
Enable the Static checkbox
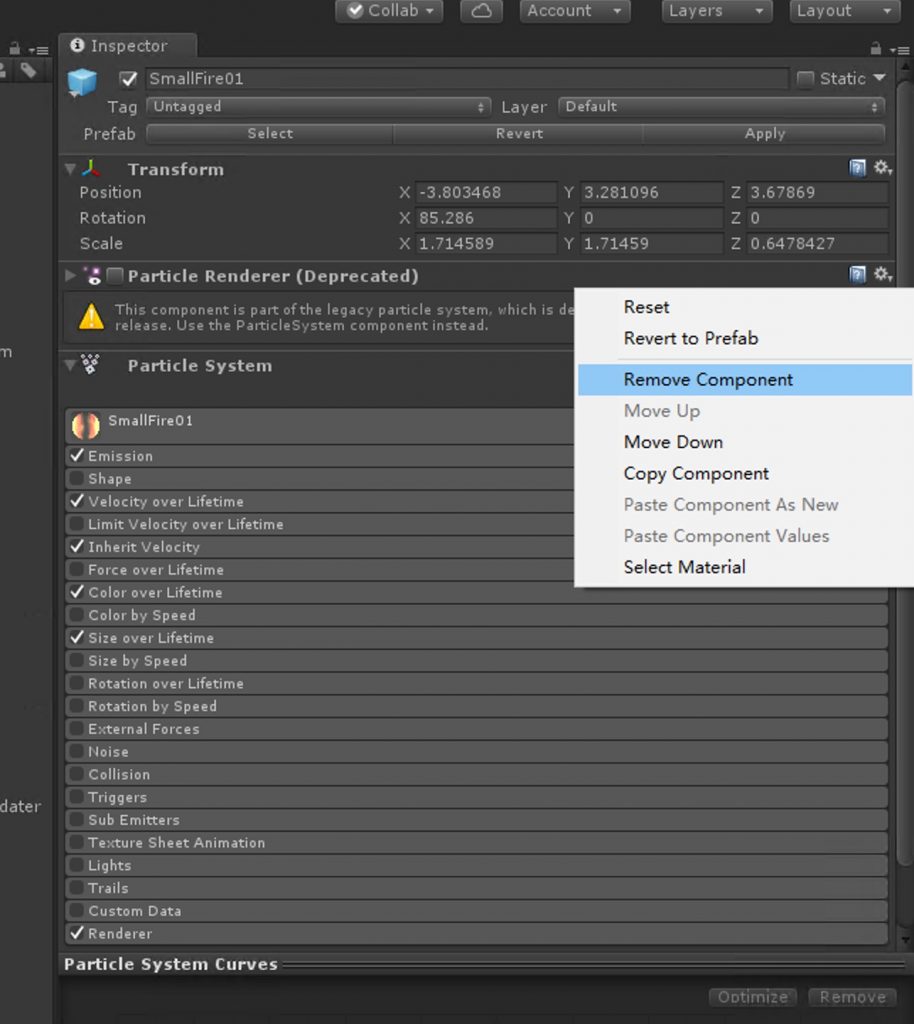(805, 79)
